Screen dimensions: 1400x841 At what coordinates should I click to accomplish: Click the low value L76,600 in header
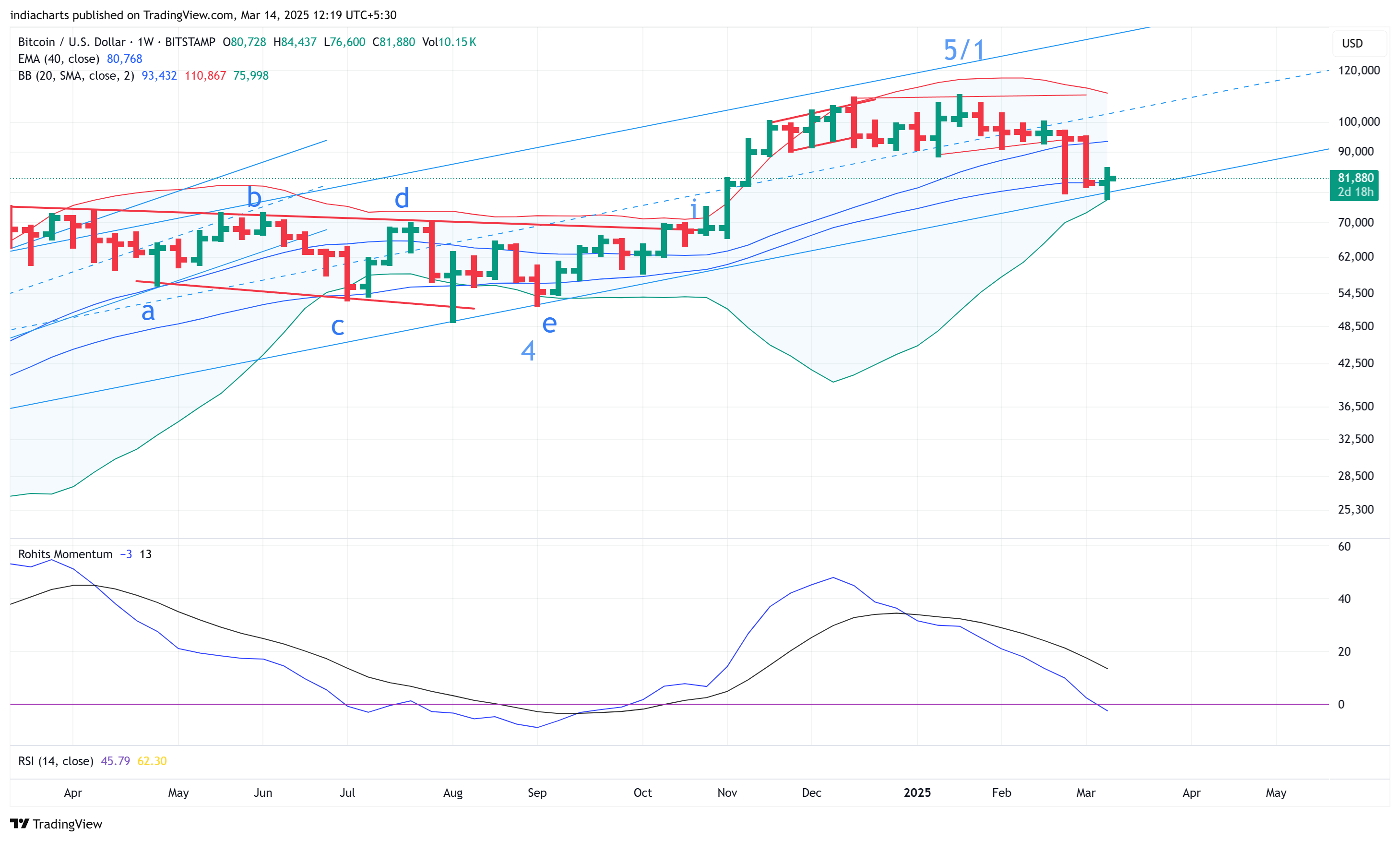[x=344, y=42]
